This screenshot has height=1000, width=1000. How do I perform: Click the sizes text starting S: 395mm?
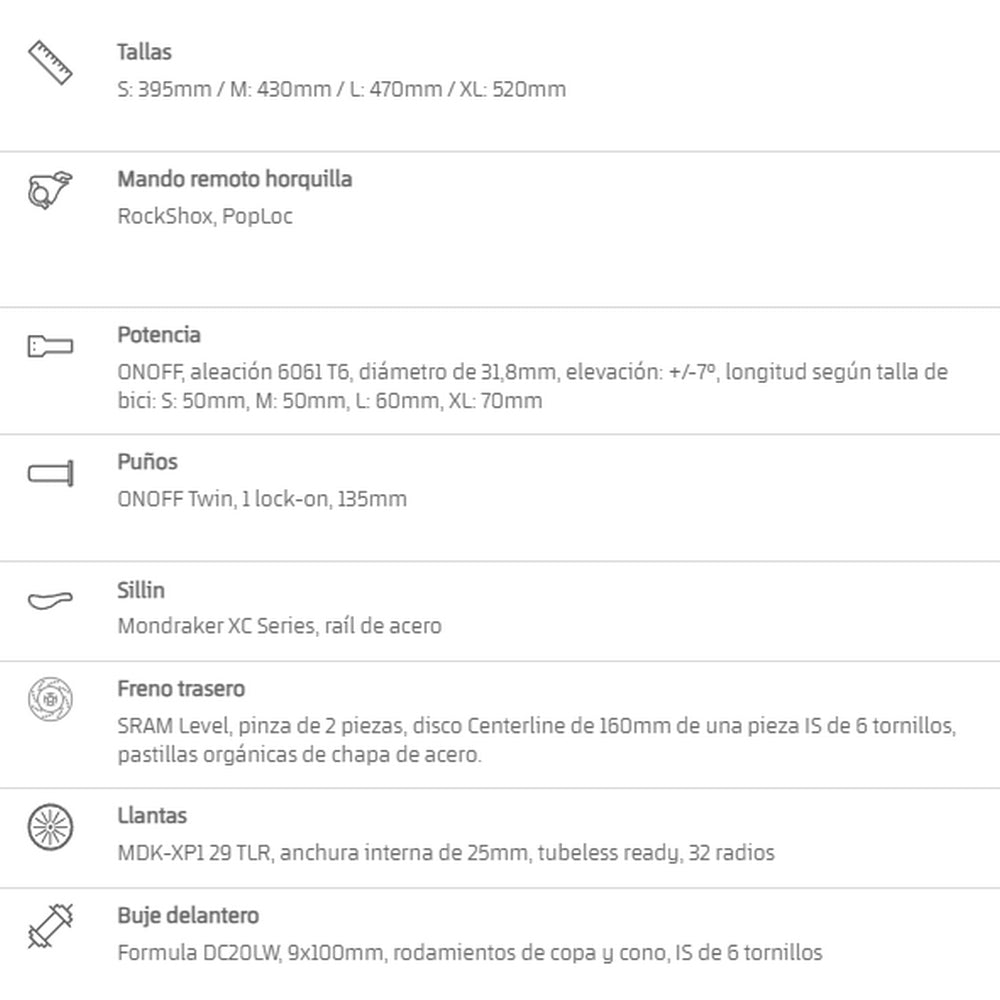tap(342, 89)
